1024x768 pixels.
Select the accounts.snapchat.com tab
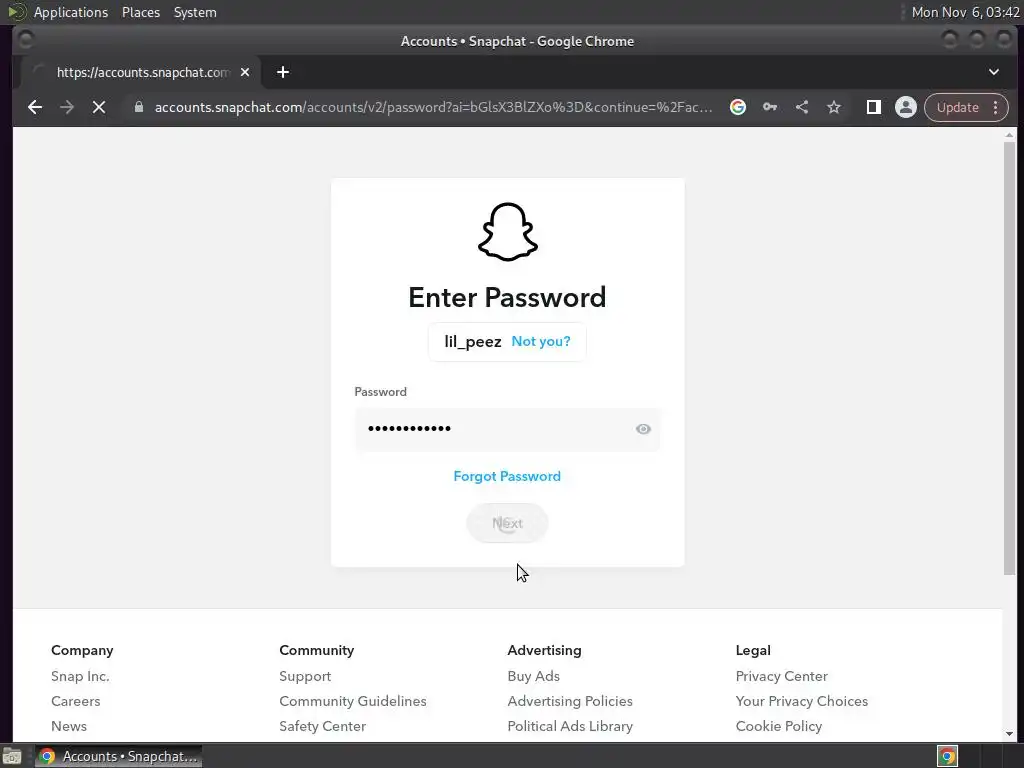[x=141, y=72]
